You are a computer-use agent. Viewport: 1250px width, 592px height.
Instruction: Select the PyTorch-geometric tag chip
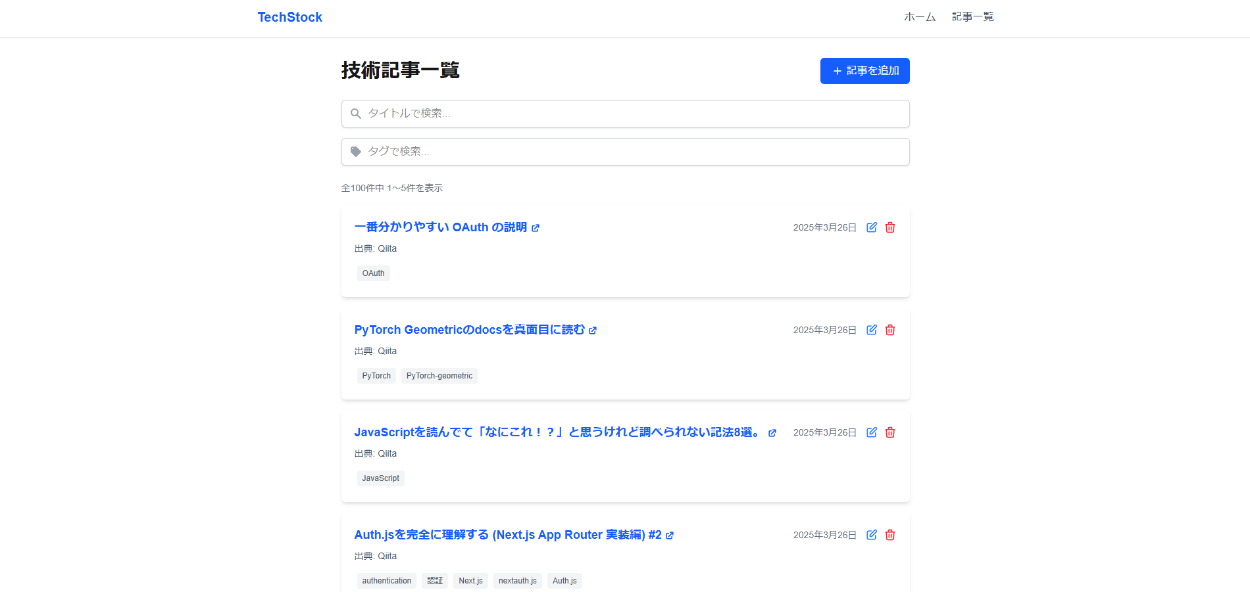(439, 376)
